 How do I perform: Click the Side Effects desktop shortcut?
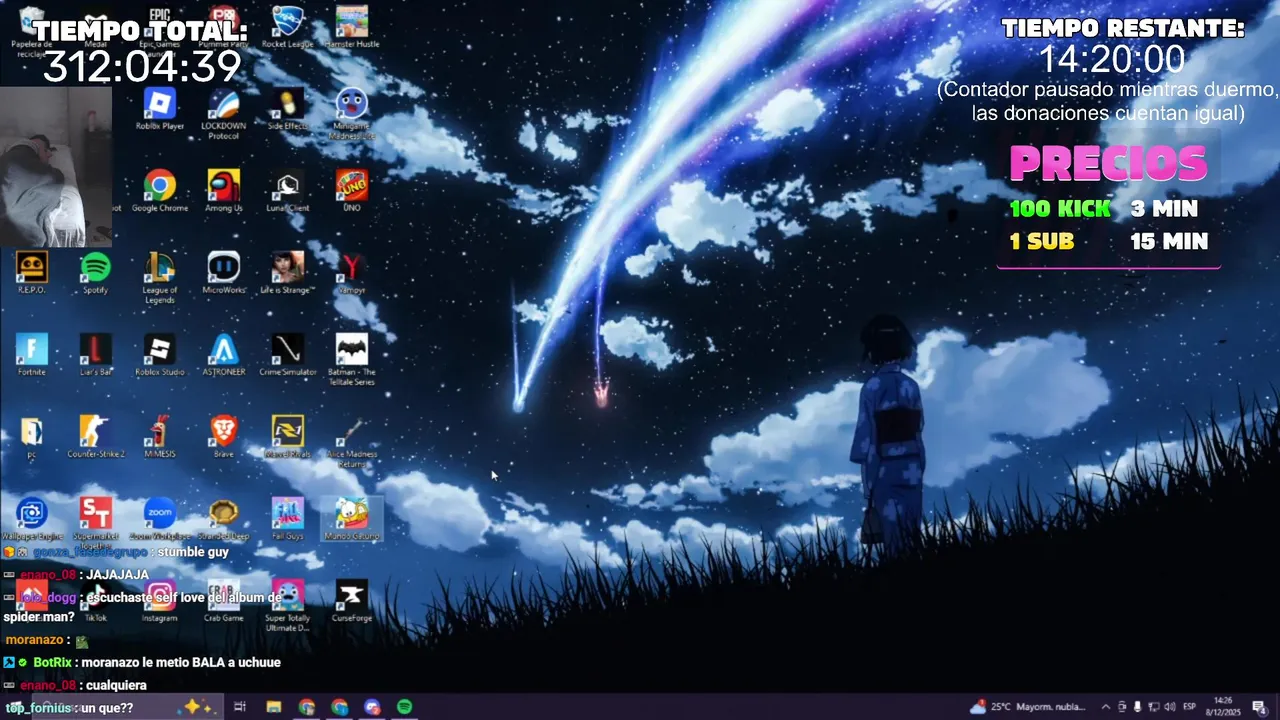(x=287, y=109)
